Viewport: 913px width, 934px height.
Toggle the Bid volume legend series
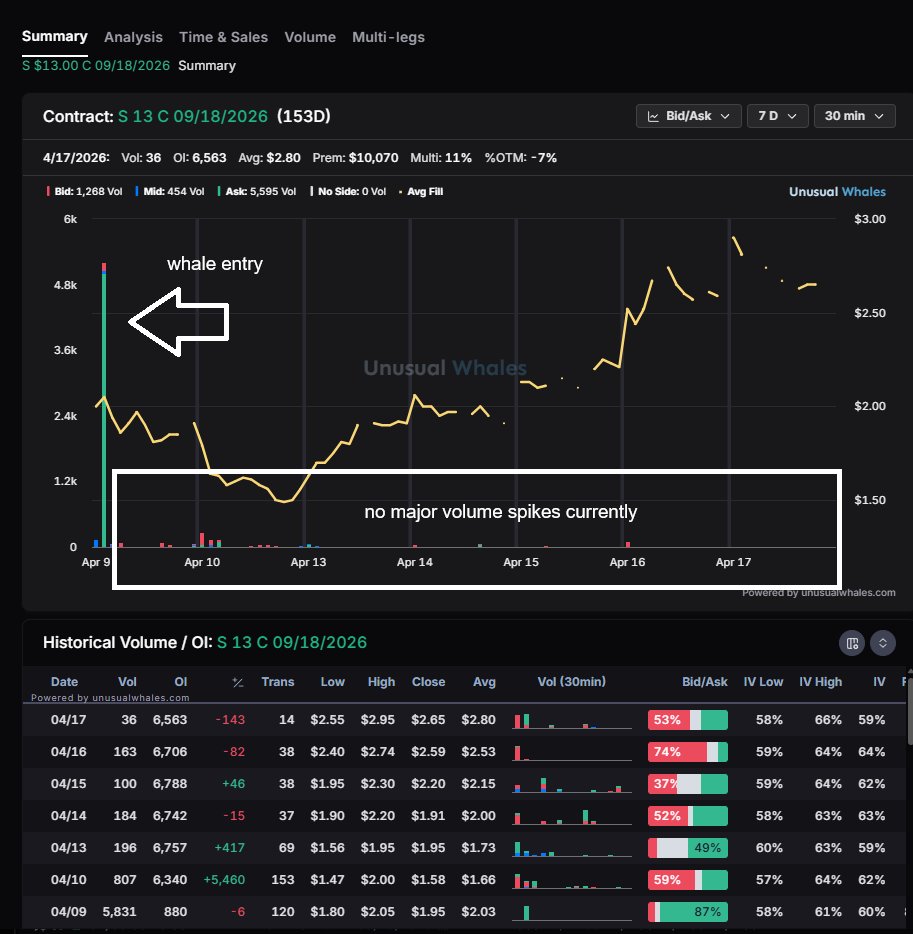click(75, 192)
